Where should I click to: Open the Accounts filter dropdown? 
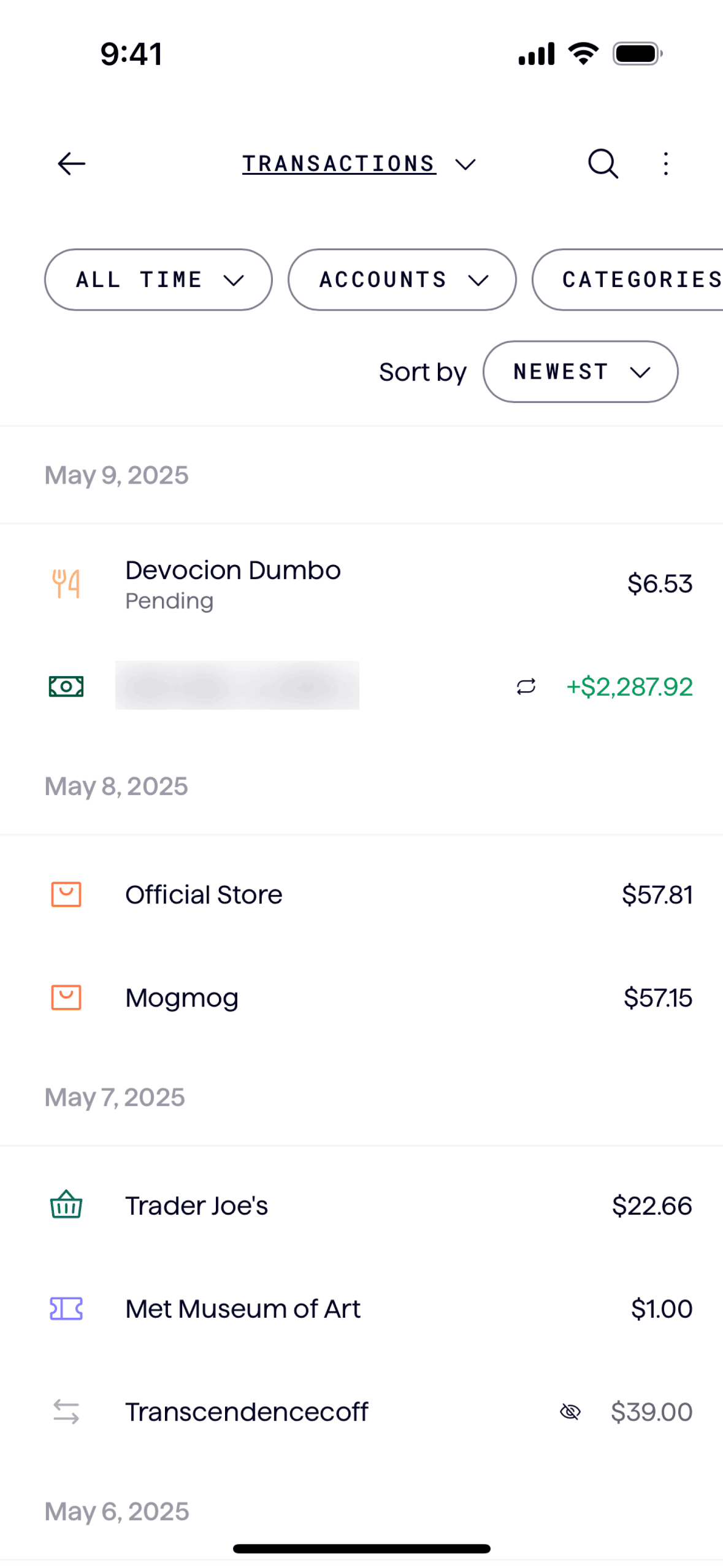[402, 280]
